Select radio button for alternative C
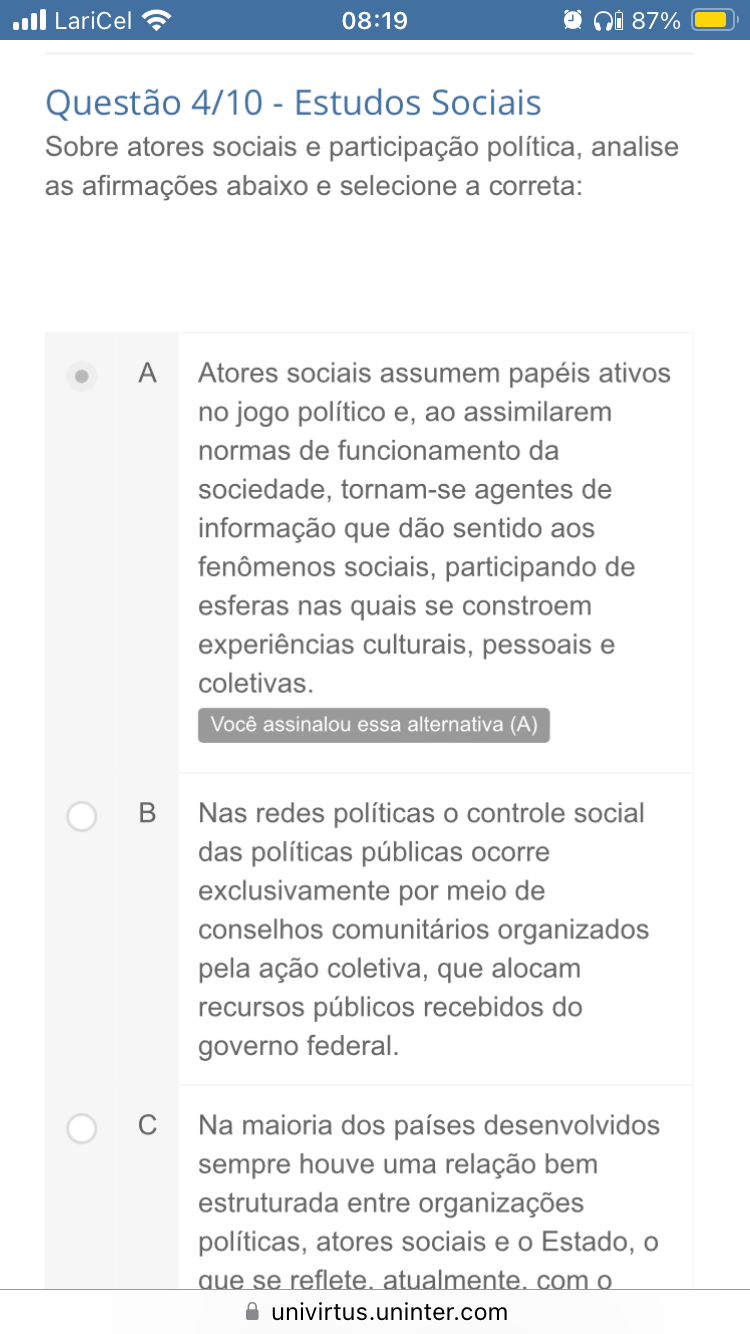Screen dimensions: 750x1334 [82, 1128]
